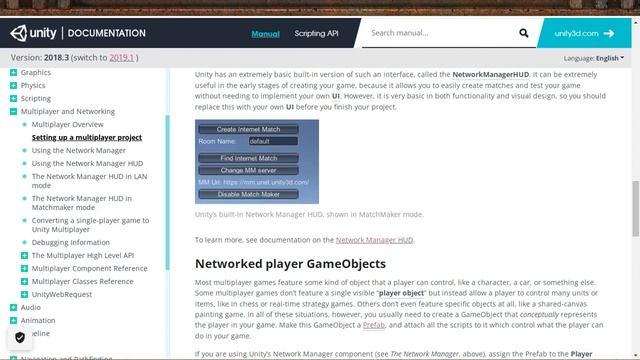This screenshot has width=640, height=360.
Task: Collapse the Multiplayer and Networking section
Action: pyautogui.click(x=13, y=111)
